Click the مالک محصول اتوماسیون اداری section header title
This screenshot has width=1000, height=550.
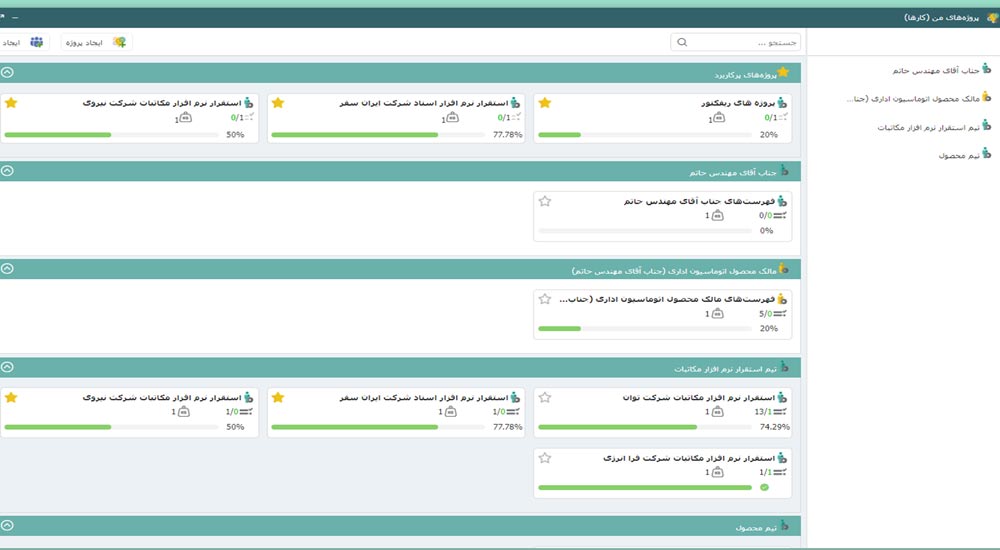click(x=674, y=271)
